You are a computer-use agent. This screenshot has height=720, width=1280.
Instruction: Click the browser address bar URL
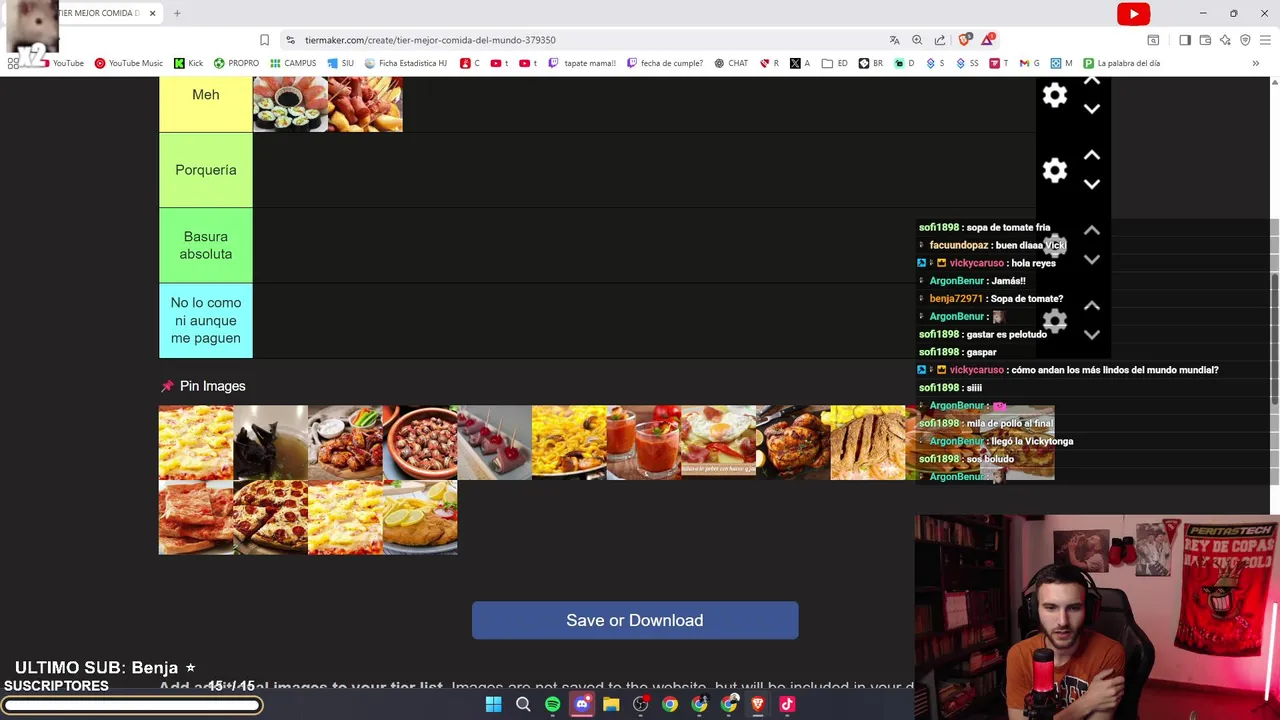[x=430, y=40]
